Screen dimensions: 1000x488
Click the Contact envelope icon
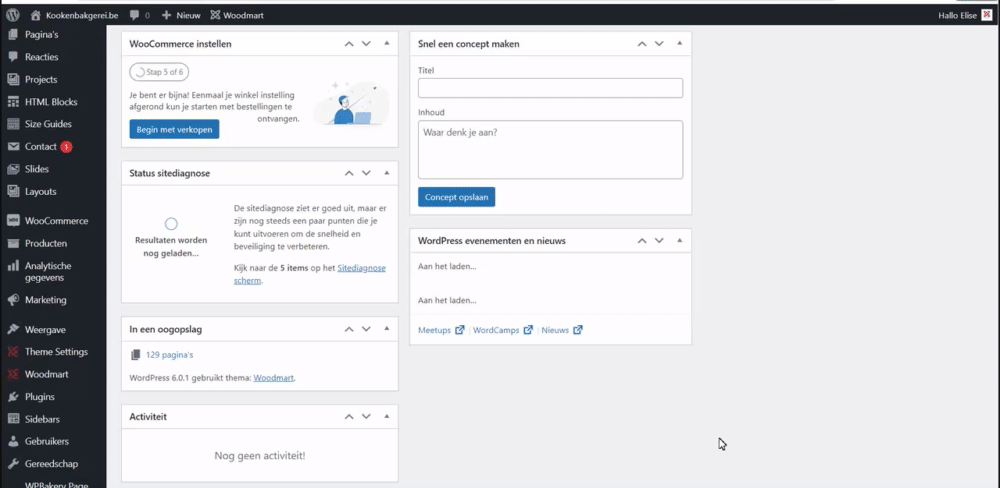point(13,147)
